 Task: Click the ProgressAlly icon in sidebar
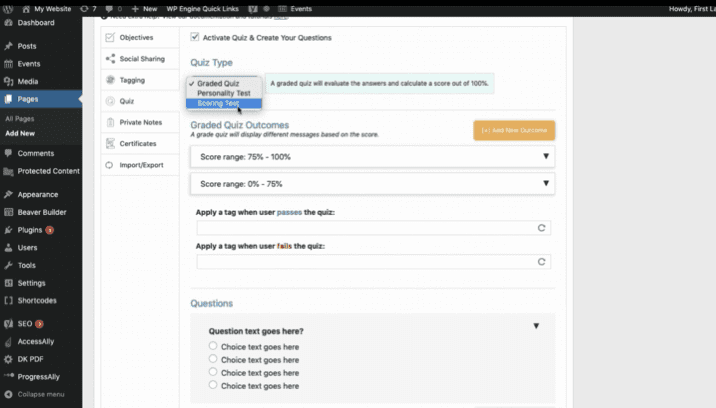pos(8,376)
